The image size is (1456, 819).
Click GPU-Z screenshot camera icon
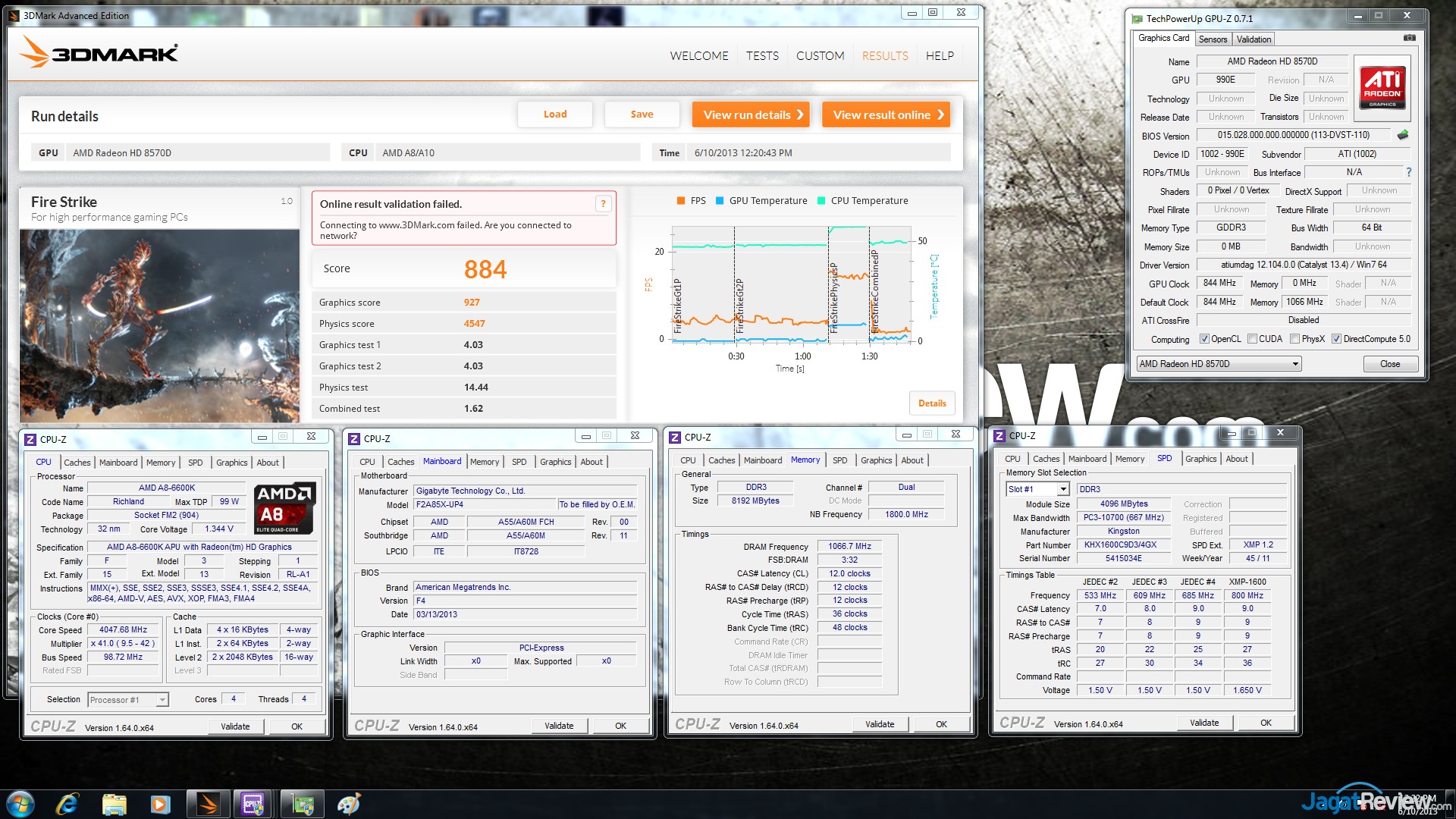[1409, 38]
